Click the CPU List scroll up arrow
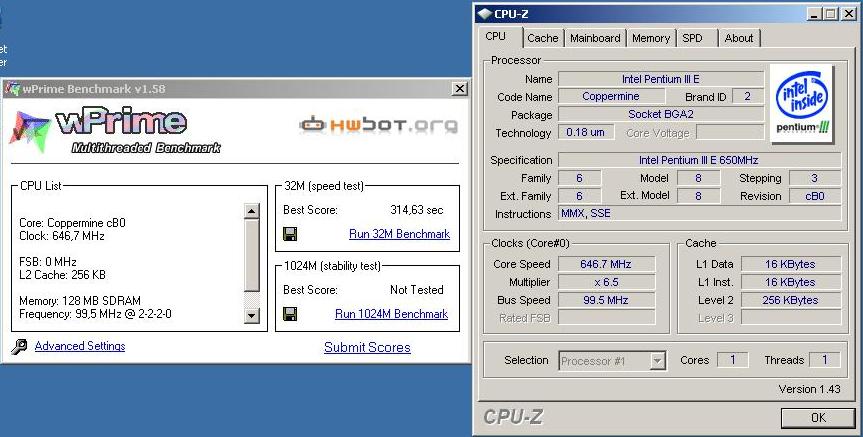 tap(252, 211)
